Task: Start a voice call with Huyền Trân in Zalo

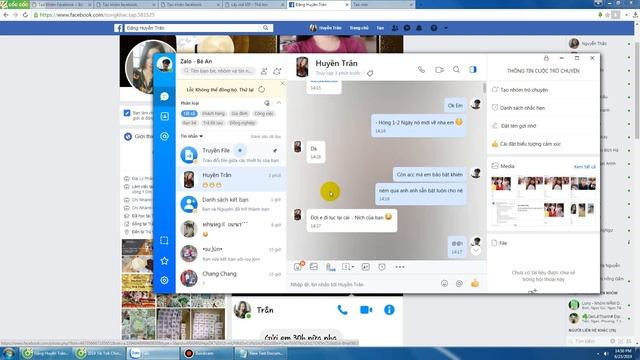Action: tap(421, 70)
